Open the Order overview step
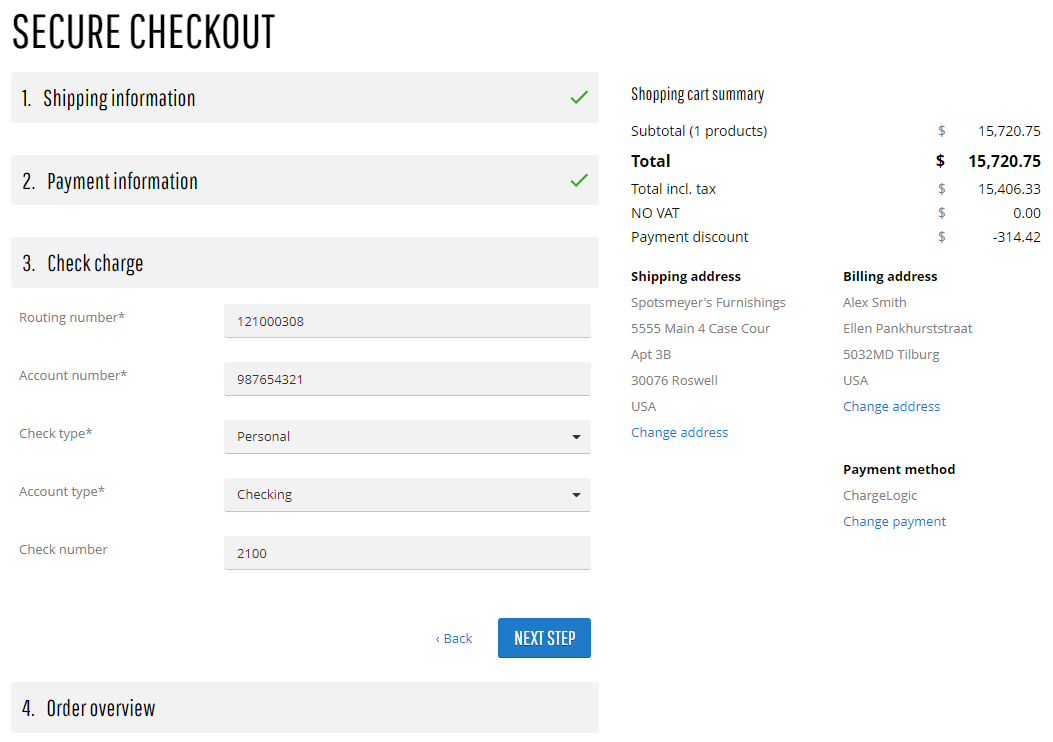Image resolution: width=1053 pixels, height=742 pixels. (305, 708)
